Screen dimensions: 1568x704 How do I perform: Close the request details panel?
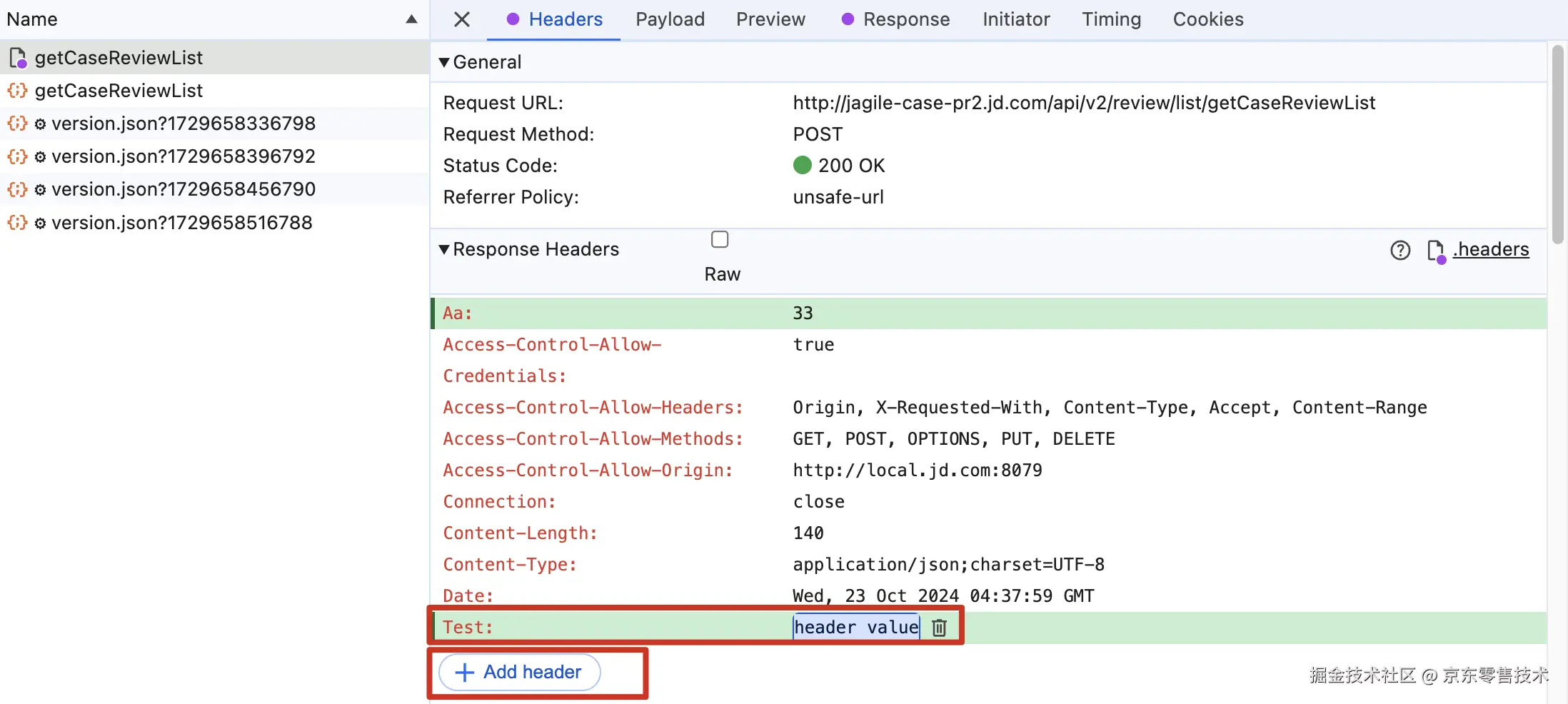pyautogui.click(x=462, y=19)
